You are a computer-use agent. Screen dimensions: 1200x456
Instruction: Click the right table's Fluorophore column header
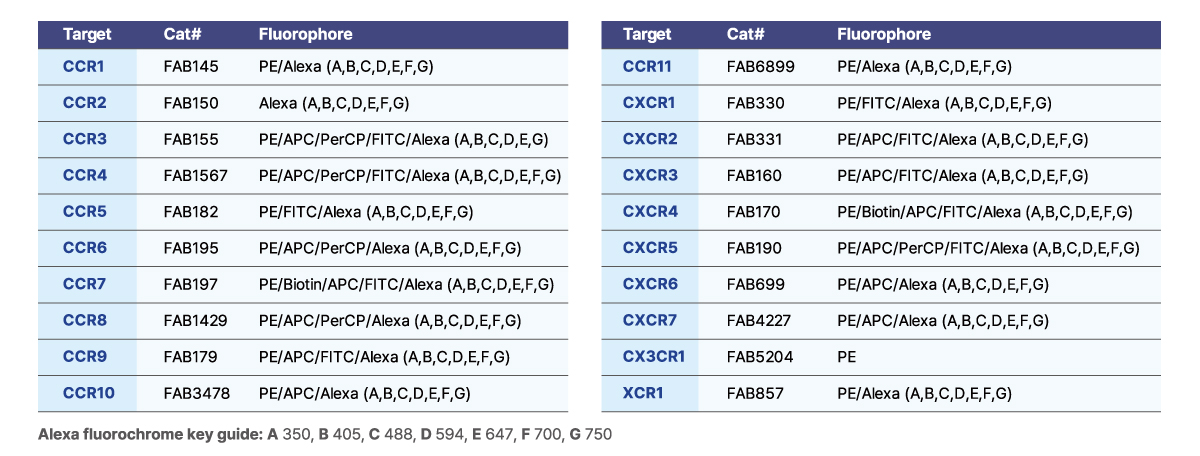tap(884, 34)
